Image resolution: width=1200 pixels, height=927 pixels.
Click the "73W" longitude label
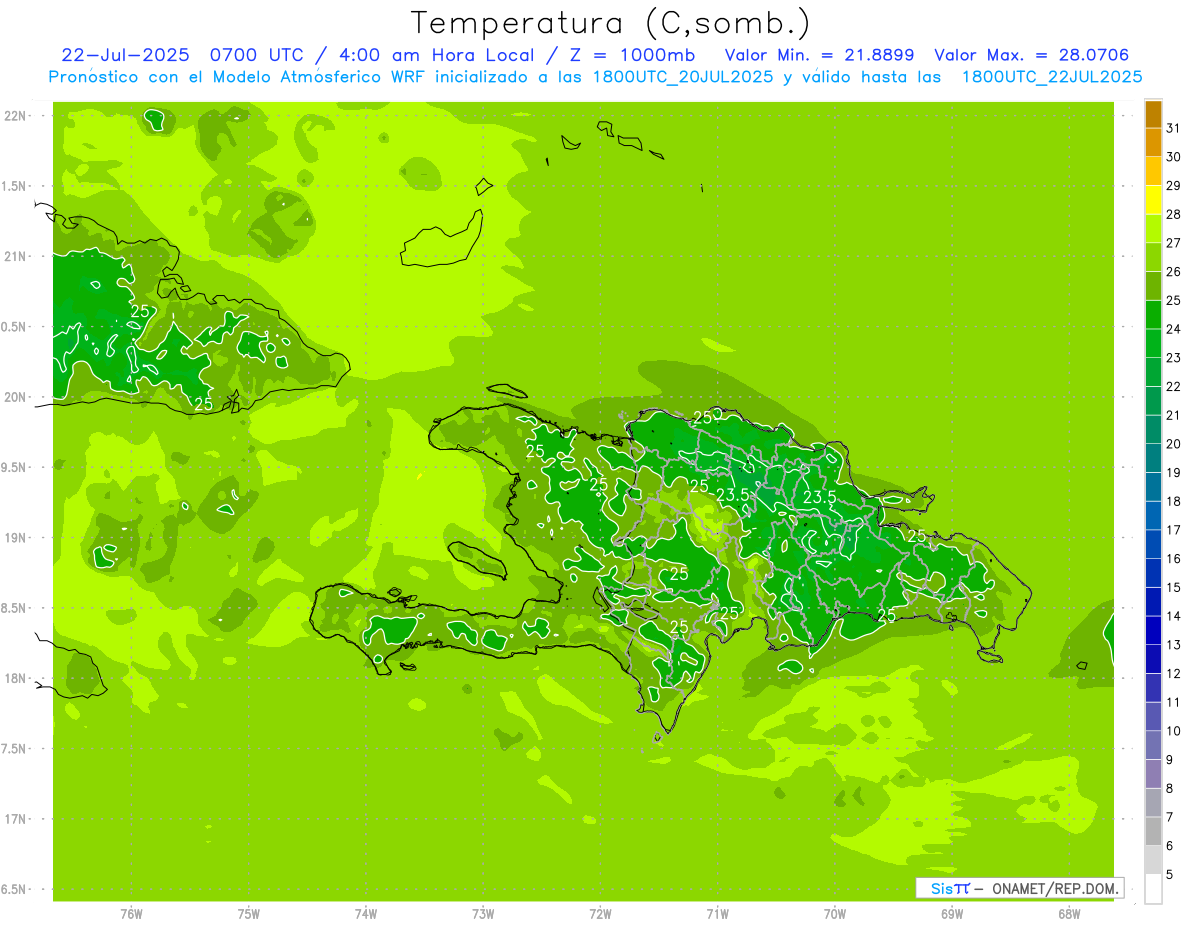[x=483, y=913]
